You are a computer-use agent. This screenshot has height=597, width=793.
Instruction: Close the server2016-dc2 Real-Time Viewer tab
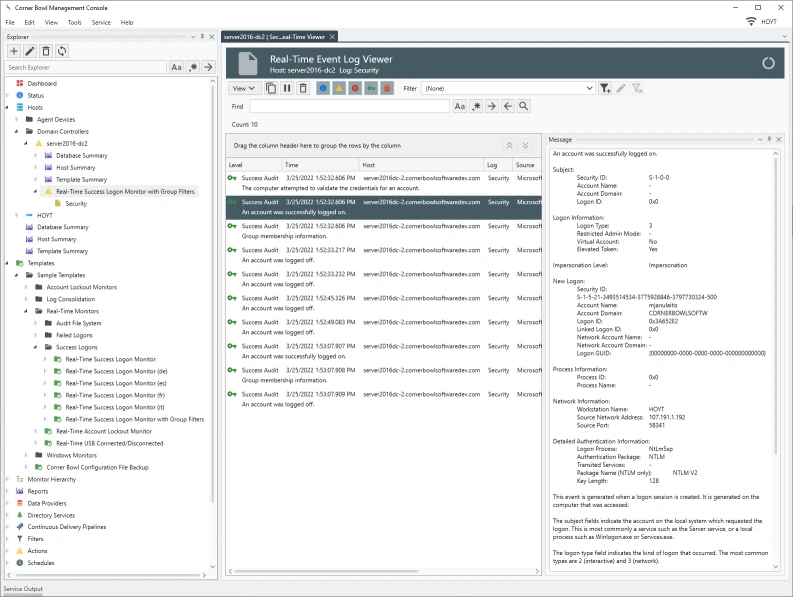click(332, 36)
